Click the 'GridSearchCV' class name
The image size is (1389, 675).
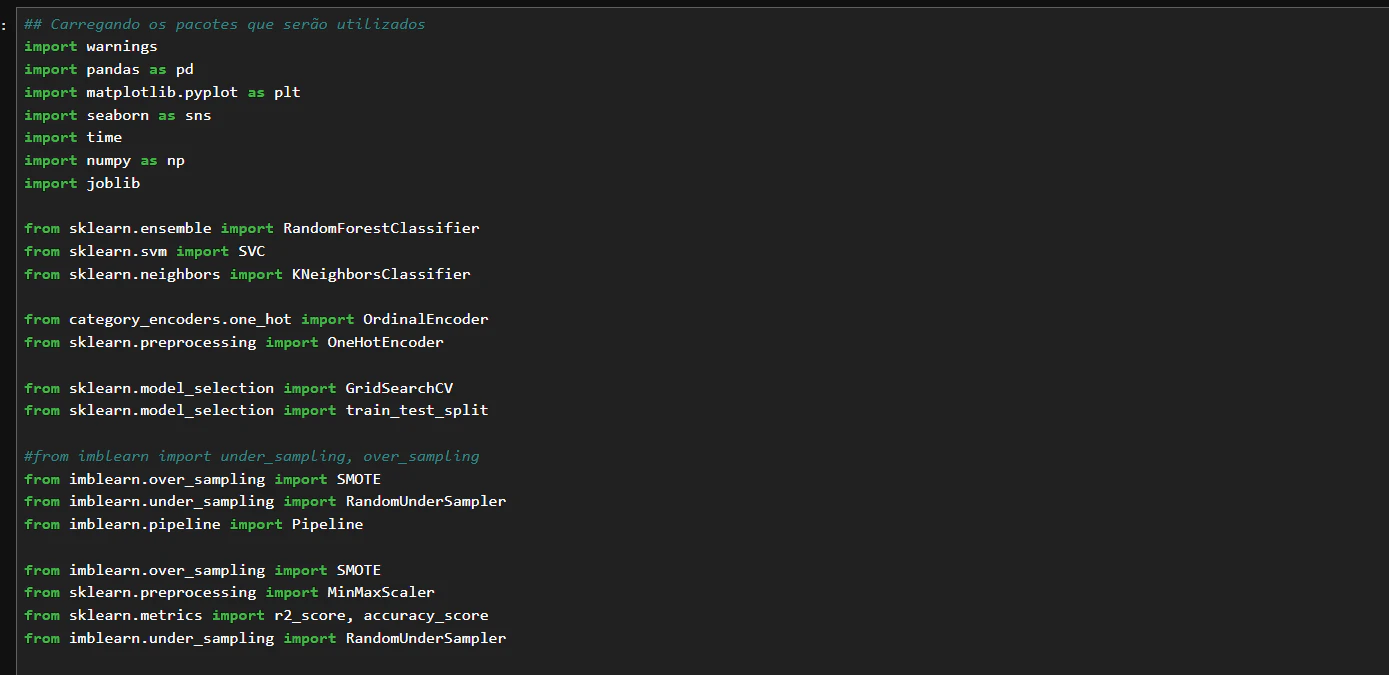[399, 388]
